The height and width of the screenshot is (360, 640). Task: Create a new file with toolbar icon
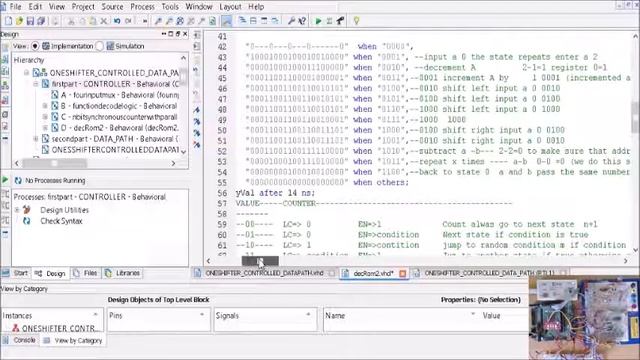pyautogui.click(x=9, y=21)
